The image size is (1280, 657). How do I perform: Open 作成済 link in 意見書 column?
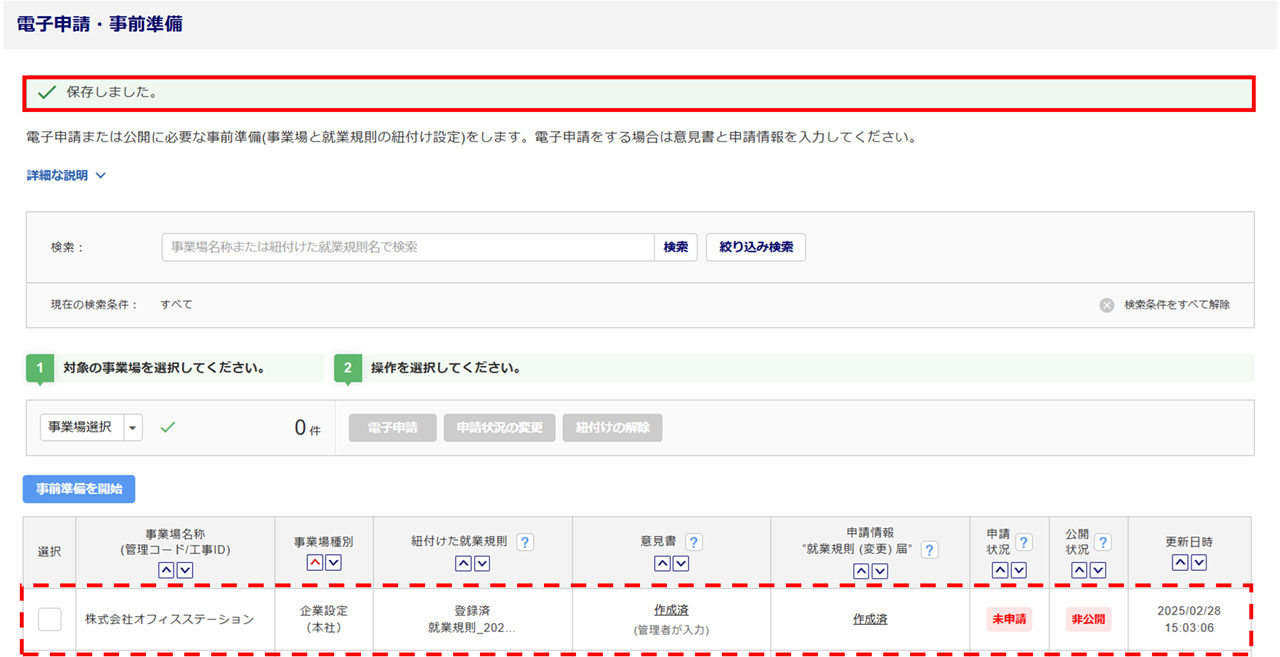[x=671, y=610]
